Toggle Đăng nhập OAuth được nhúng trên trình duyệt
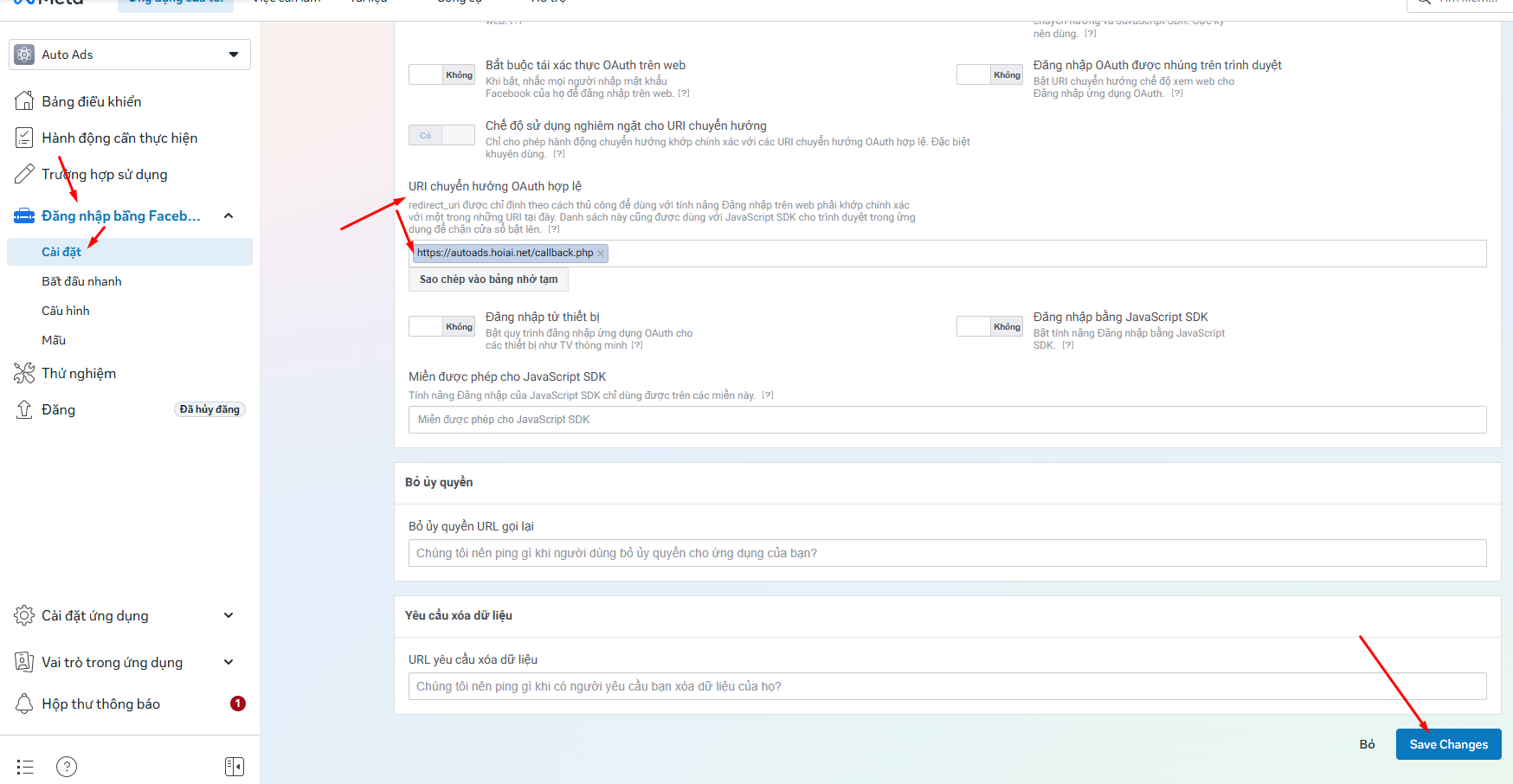 click(x=989, y=74)
